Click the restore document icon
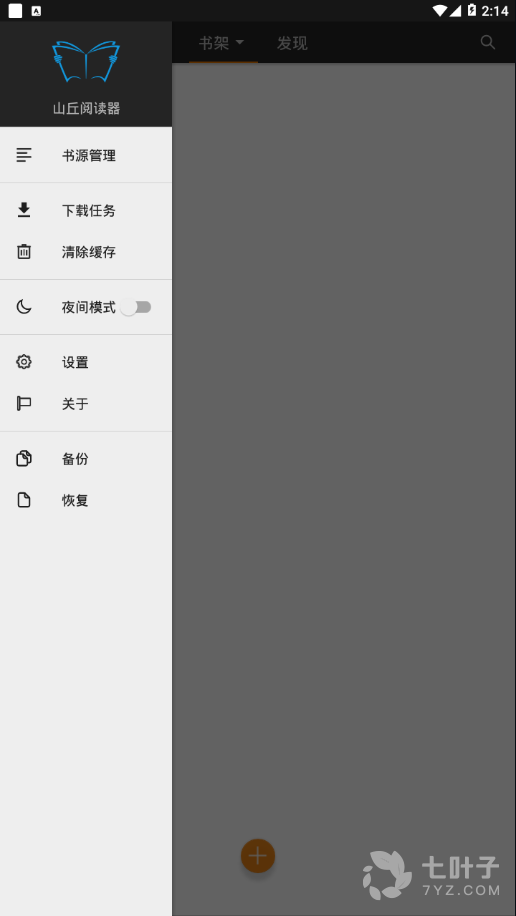This screenshot has width=516, height=916. coord(24,500)
